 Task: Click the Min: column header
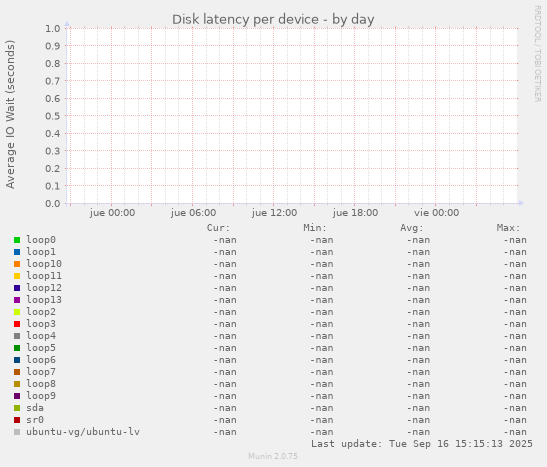click(x=315, y=228)
